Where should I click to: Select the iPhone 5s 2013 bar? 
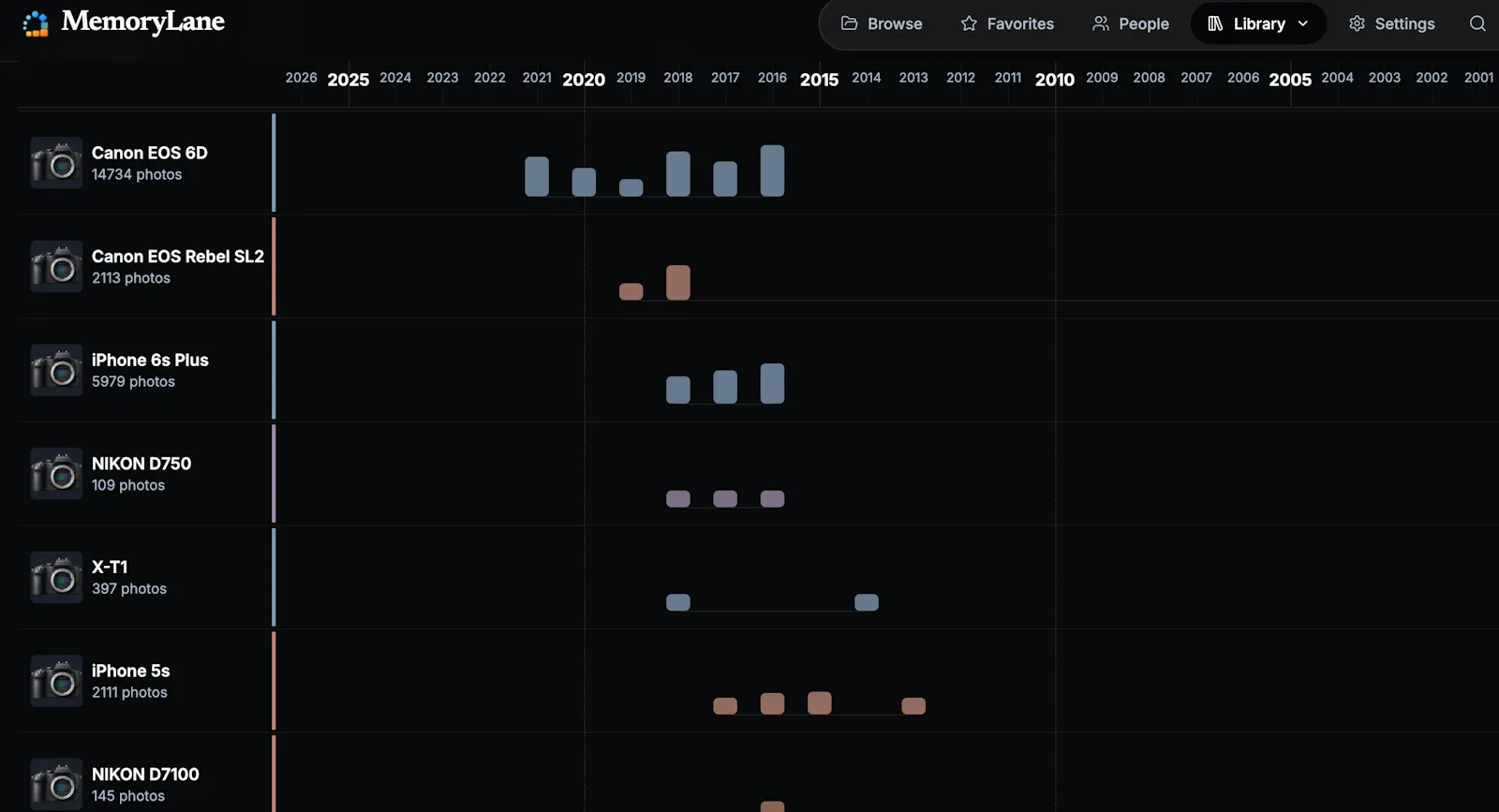913,706
